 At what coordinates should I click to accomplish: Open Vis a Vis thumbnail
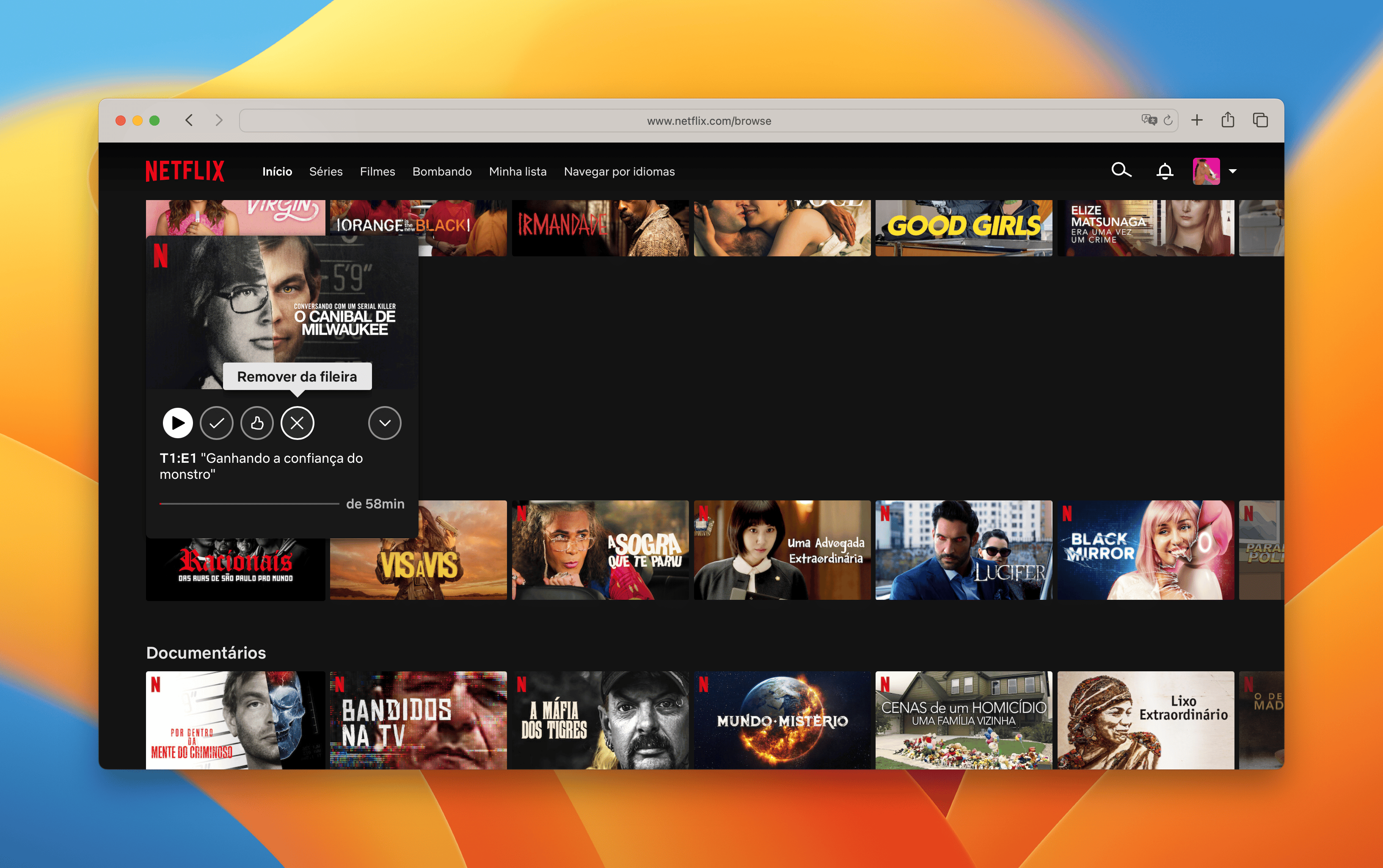[x=463, y=550]
